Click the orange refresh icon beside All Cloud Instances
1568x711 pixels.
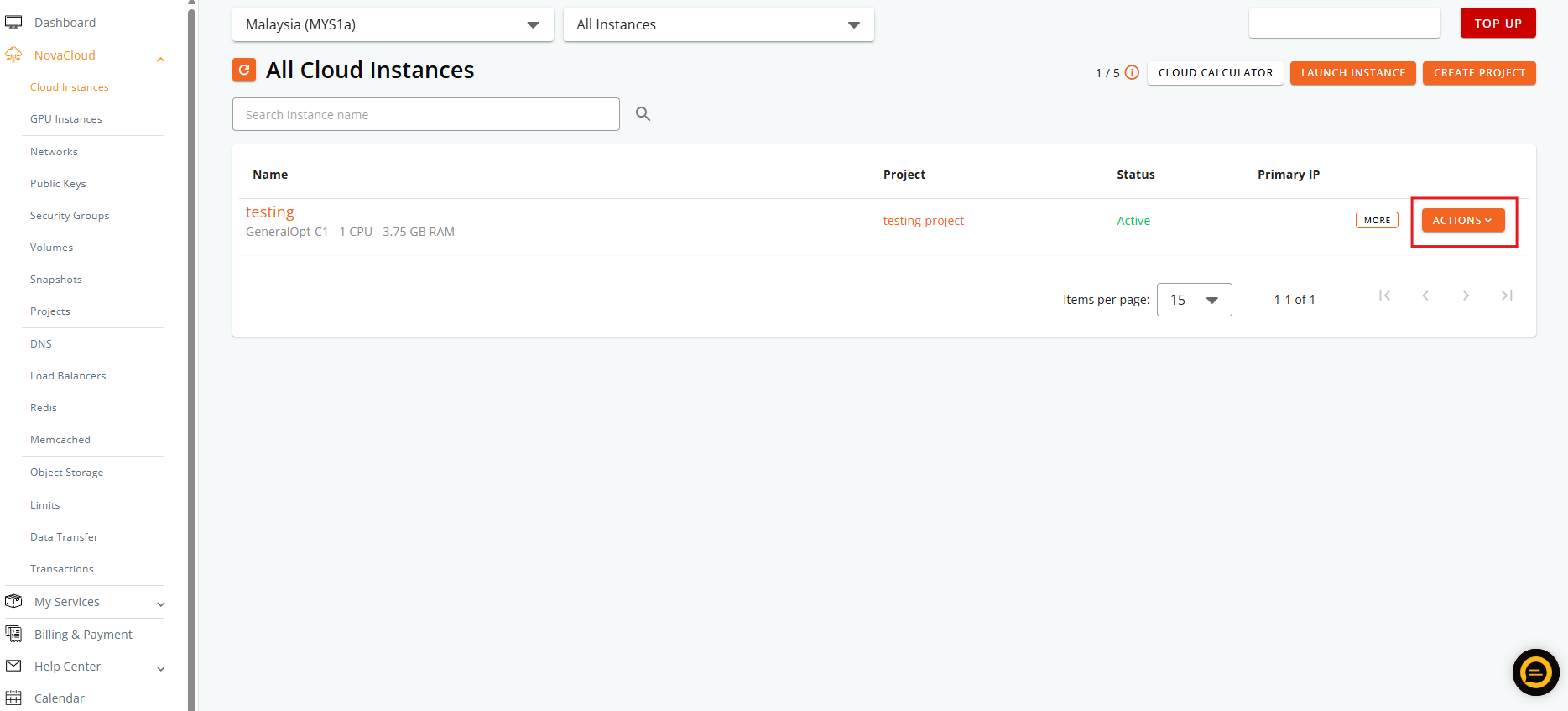pos(243,71)
